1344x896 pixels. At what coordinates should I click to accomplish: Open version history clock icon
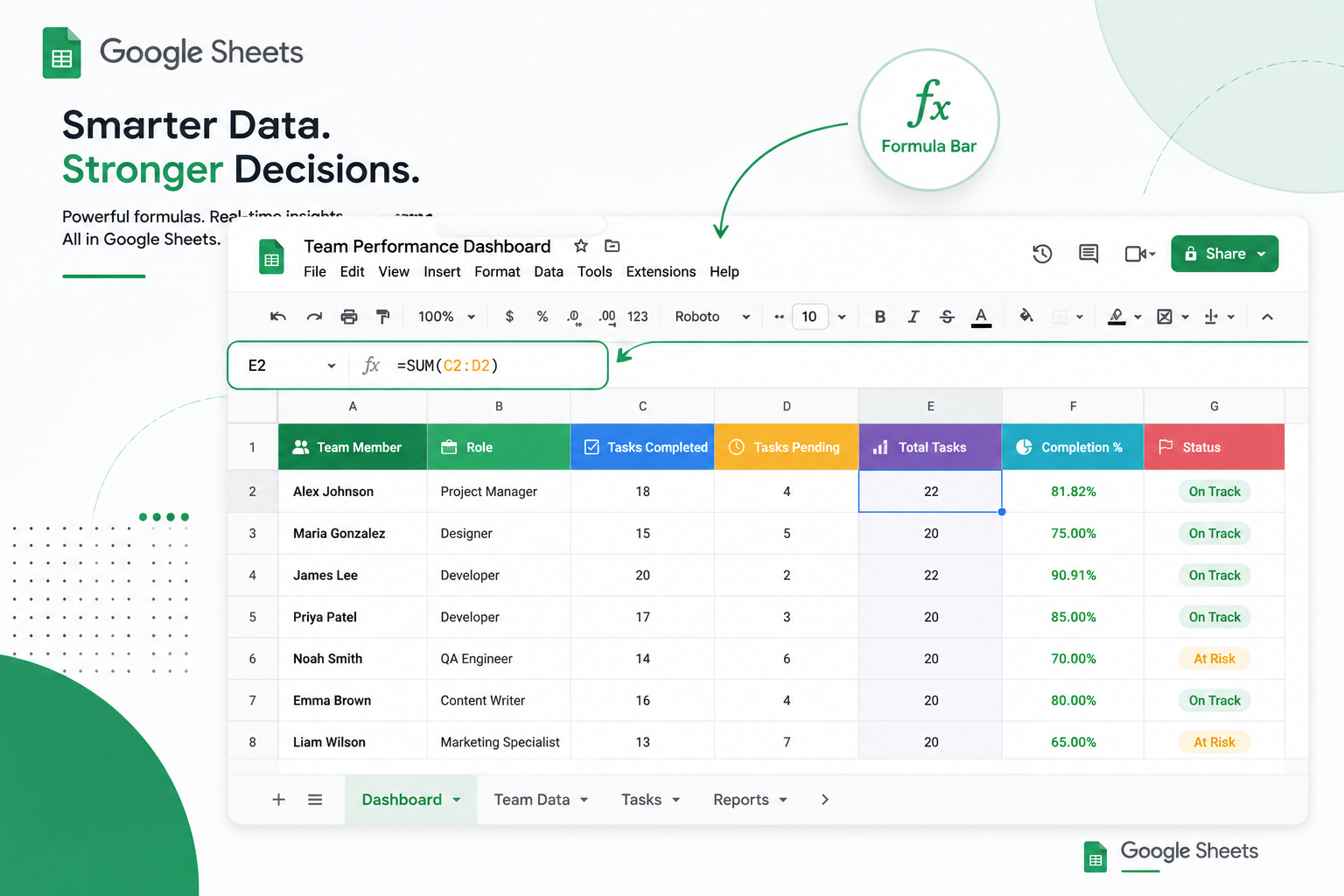coord(1042,254)
